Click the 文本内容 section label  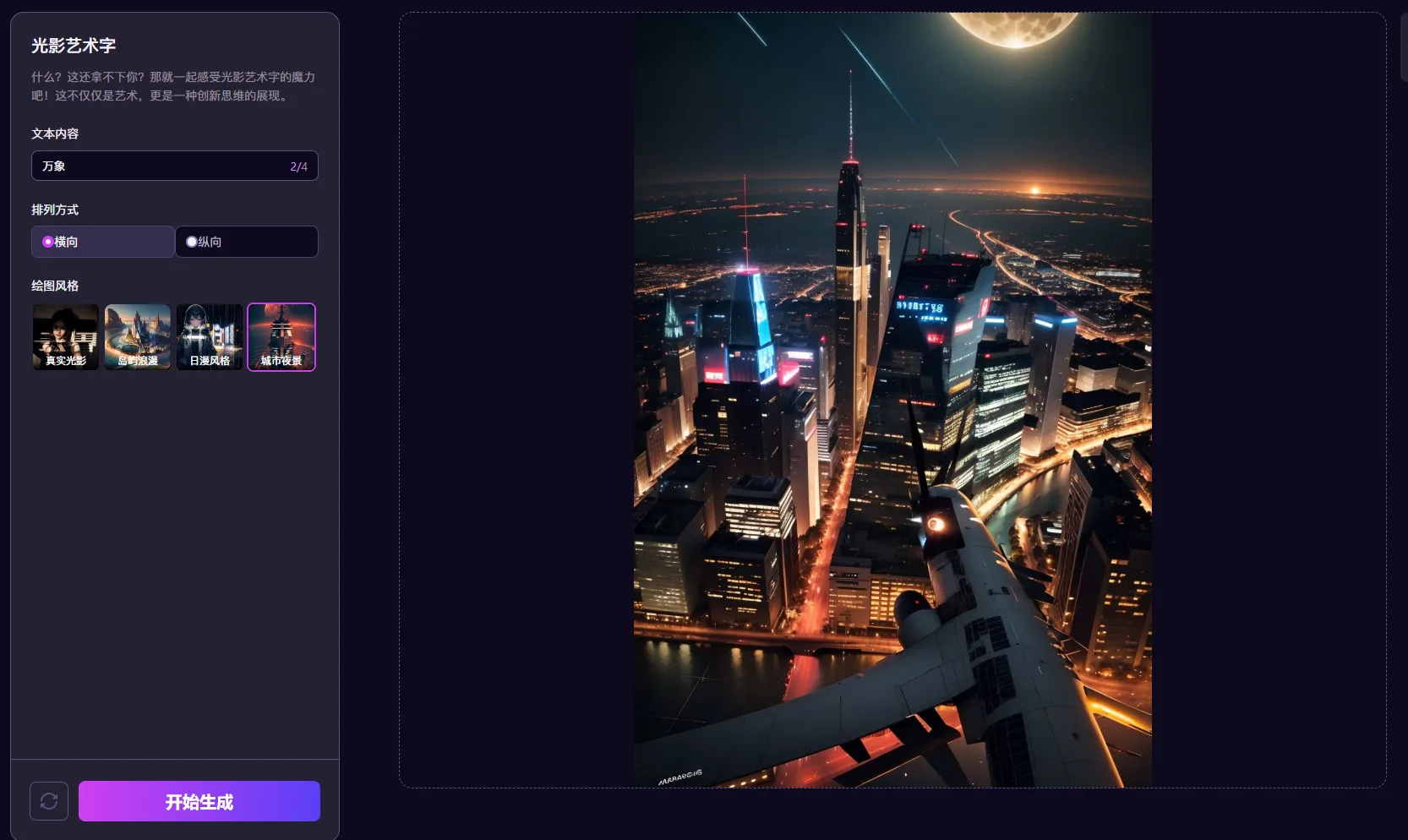click(x=55, y=134)
